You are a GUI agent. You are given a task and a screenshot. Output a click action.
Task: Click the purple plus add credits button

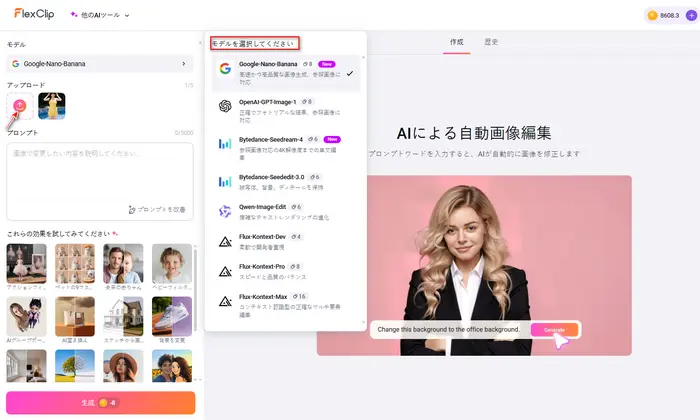point(691,16)
